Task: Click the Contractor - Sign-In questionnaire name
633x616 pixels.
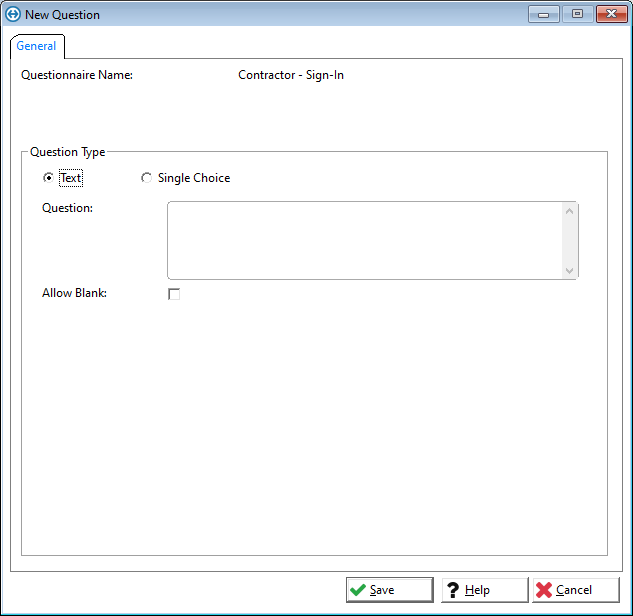Action: (x=291, y=75)
